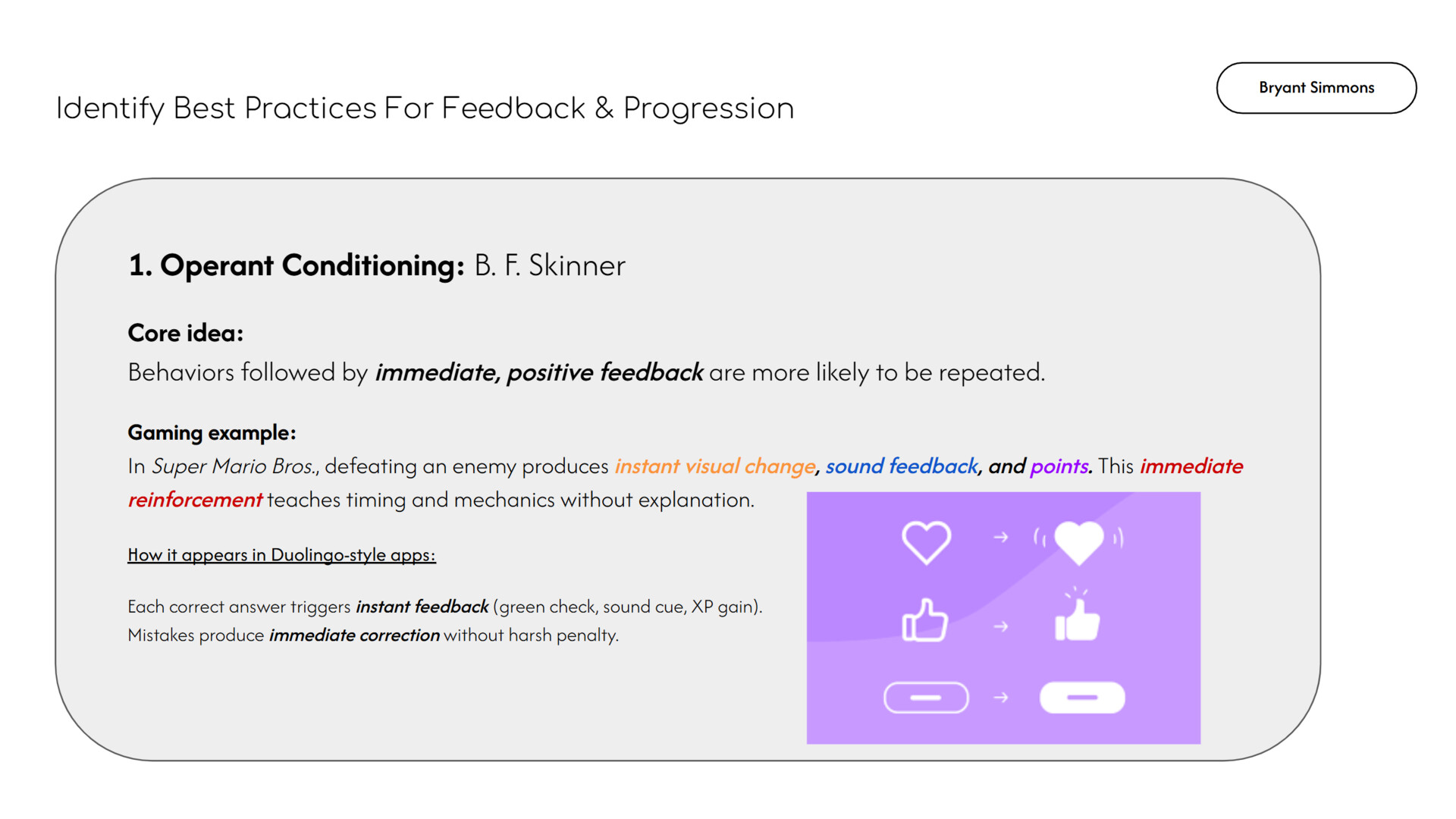Viewport: 1456px width, 819px height.
Task: Click the "1. Operant Conditioning:" heading
Action: coord(297,265)
